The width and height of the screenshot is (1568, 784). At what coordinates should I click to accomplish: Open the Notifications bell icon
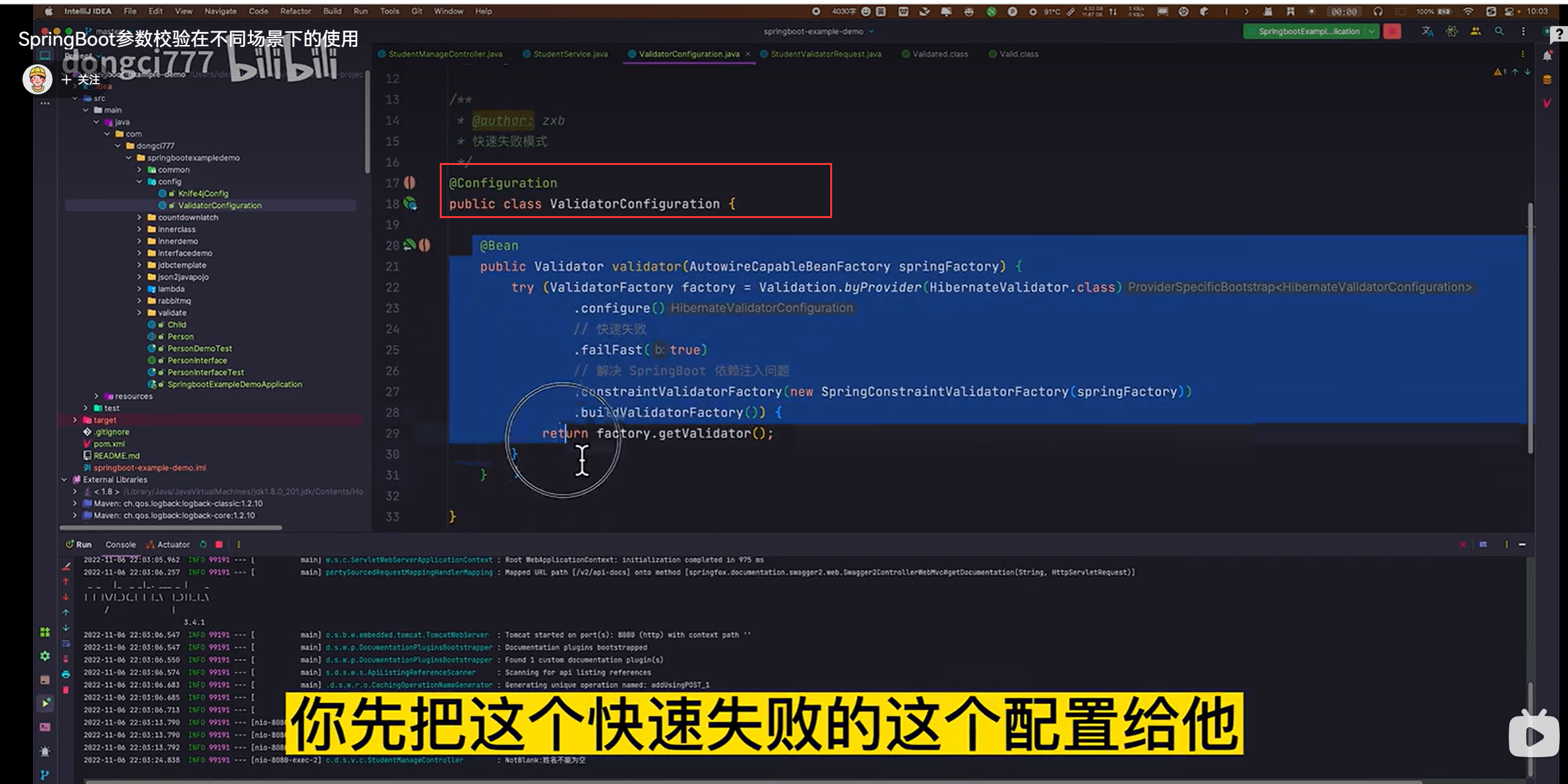[1547, 56]
